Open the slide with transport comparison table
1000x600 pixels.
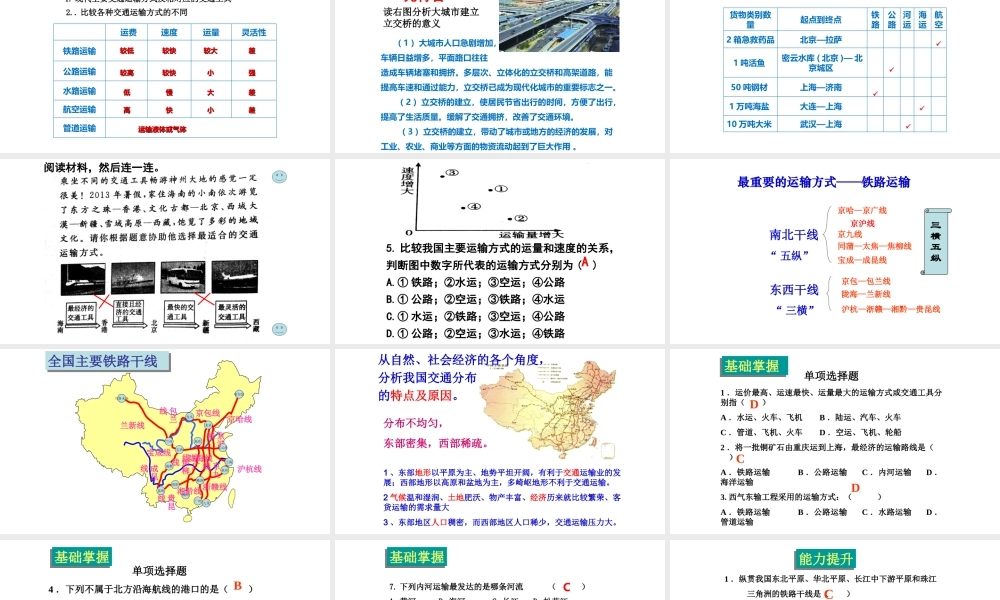[x=165, y=76]
